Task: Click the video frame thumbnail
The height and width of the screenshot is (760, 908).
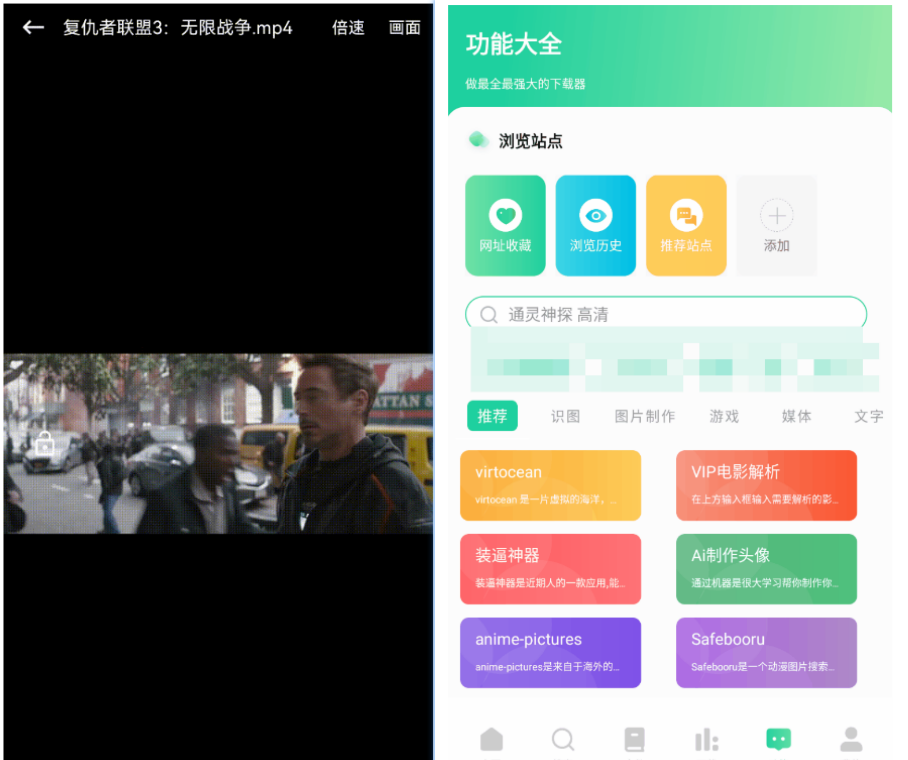Action: point(218,444)
